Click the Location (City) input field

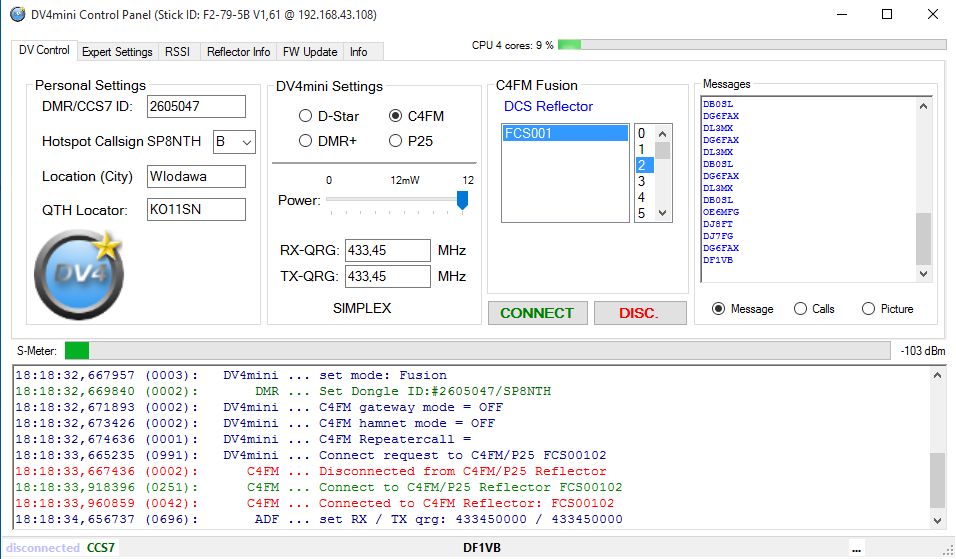tap(196, 176)
